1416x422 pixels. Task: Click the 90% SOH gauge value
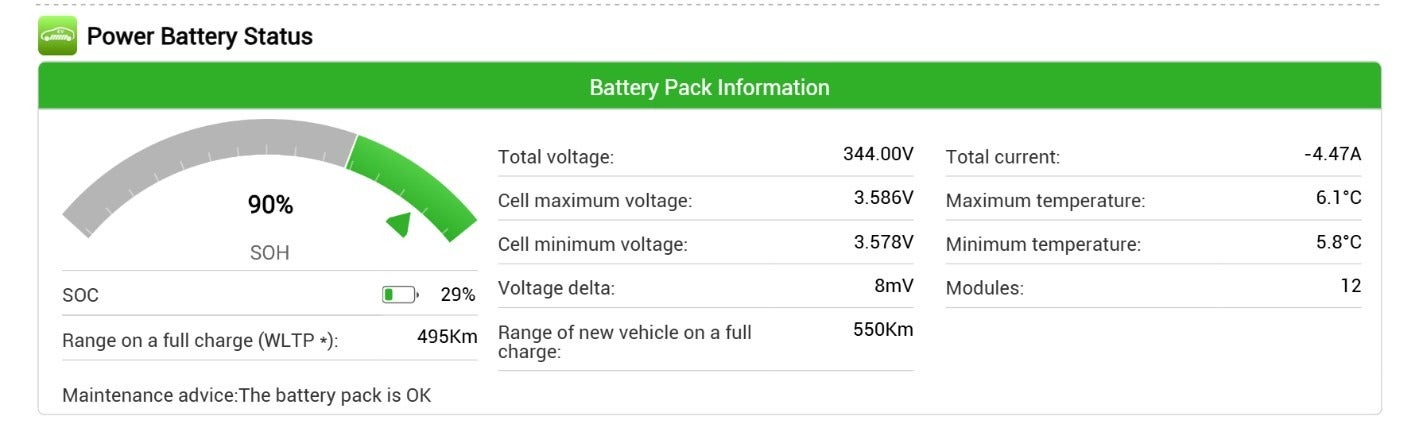click(270, 206)
